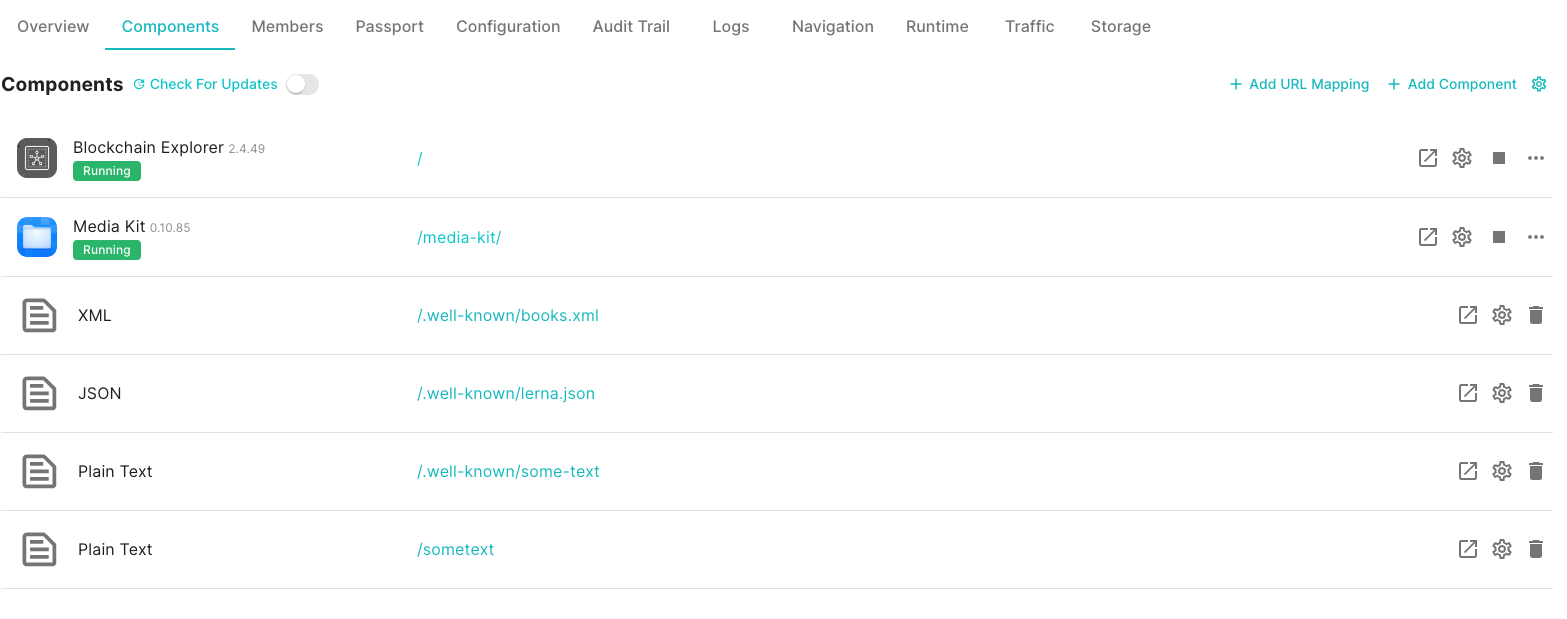Expand more options for Blockchain Explorer
The height and width of the screenshot is (619, 1567).
pos(1536,158)
